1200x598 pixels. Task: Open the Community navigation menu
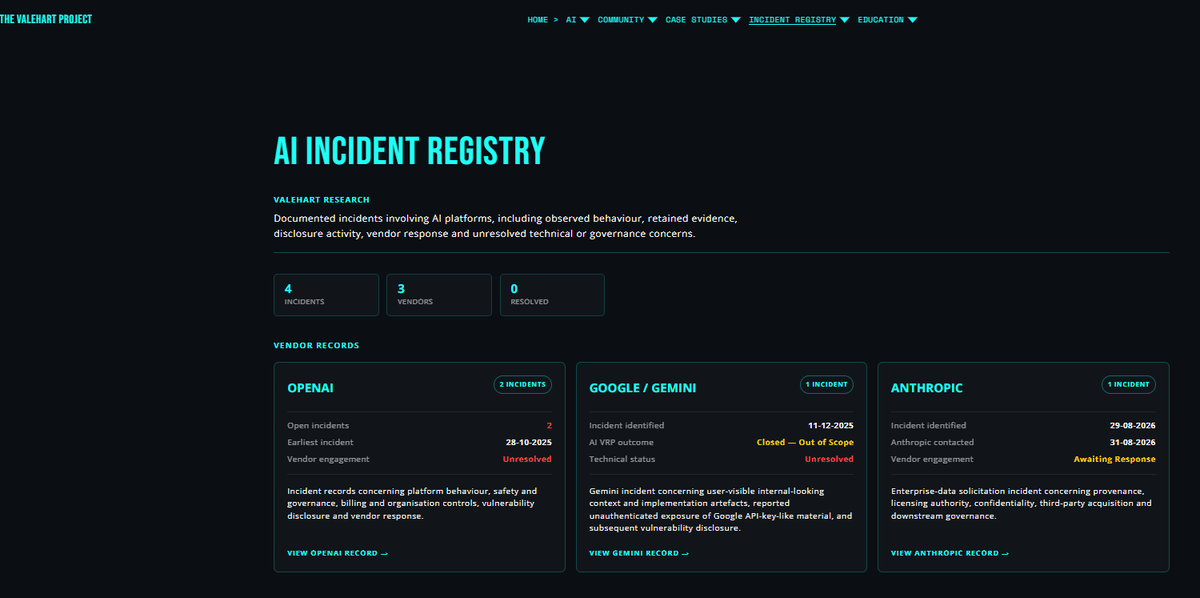pos(621,20)
